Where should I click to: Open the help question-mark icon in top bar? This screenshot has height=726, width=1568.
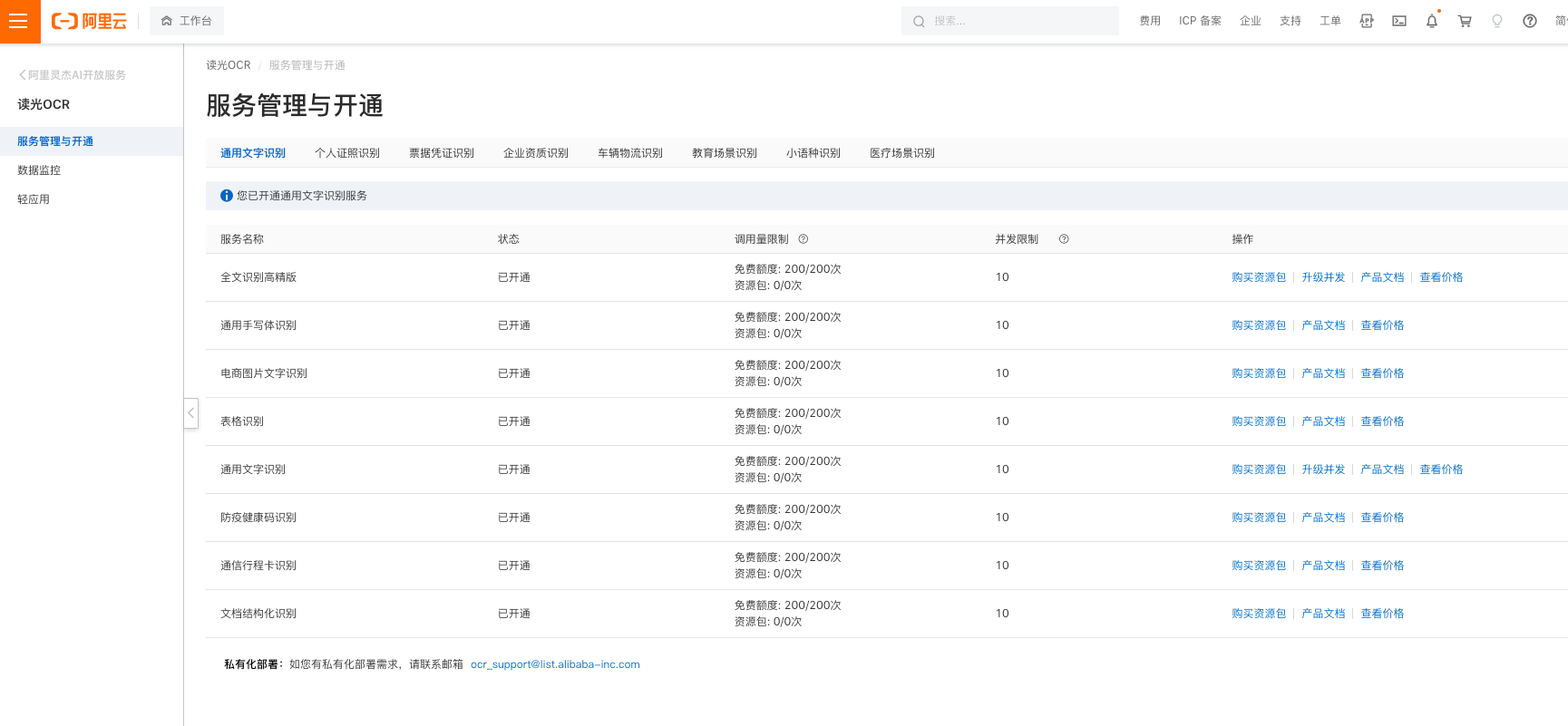tap(1530, 21)
